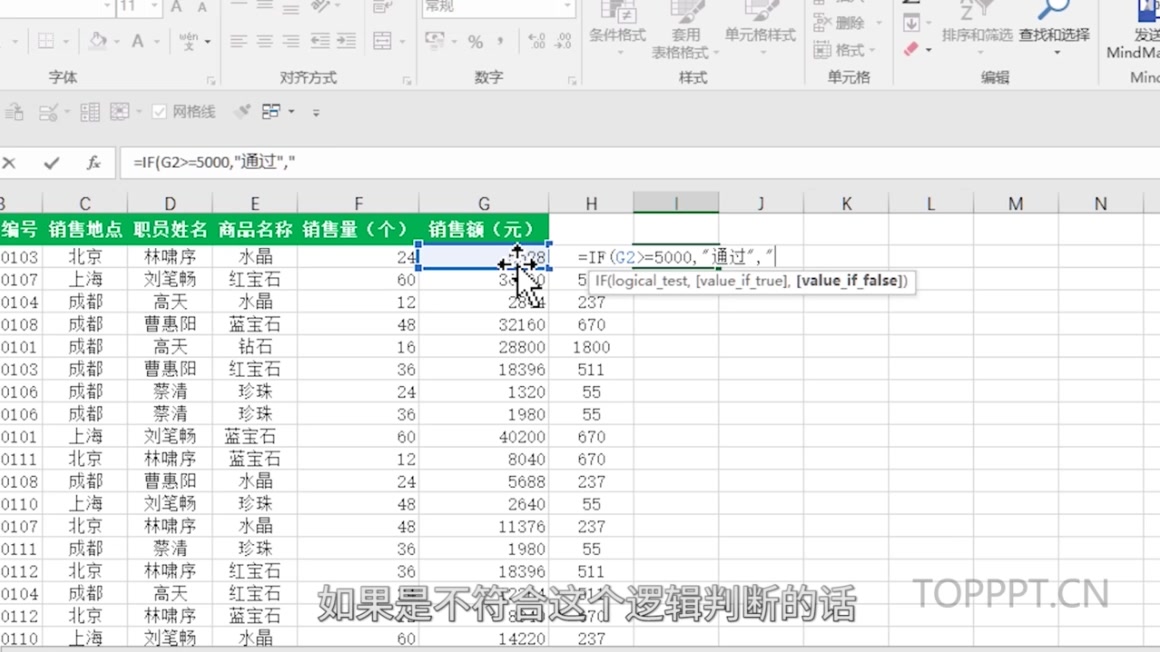Toggle middle vertical alignment

[x=264, y=8]
